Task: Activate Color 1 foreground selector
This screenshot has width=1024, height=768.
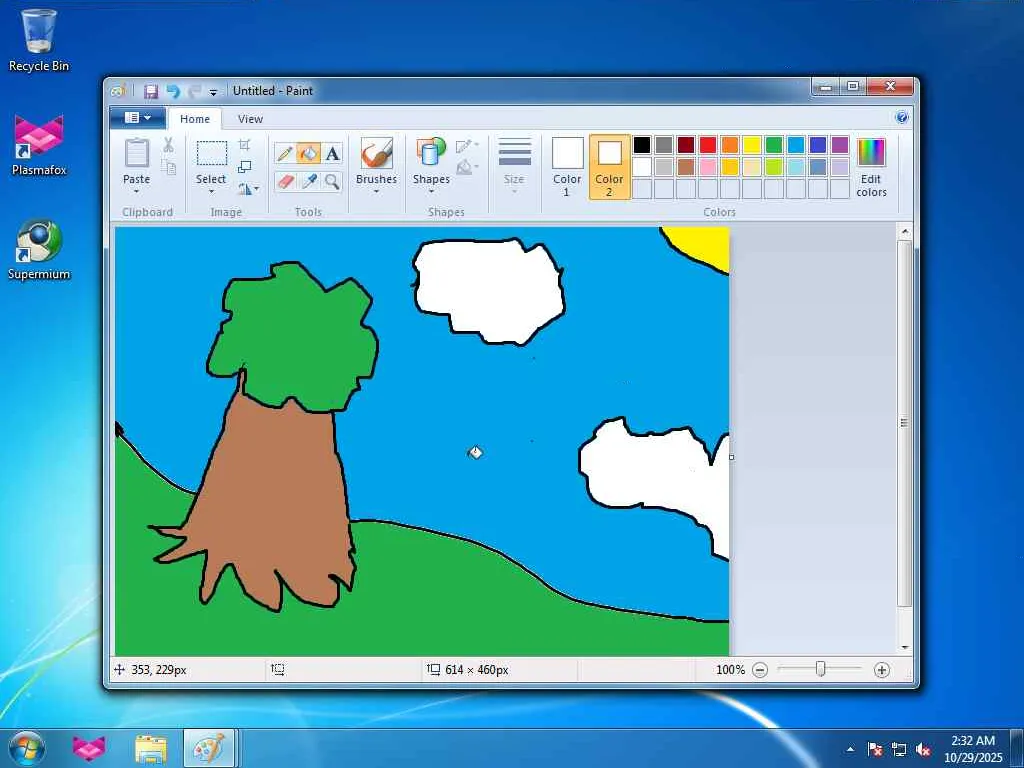Action: [567, 167]
